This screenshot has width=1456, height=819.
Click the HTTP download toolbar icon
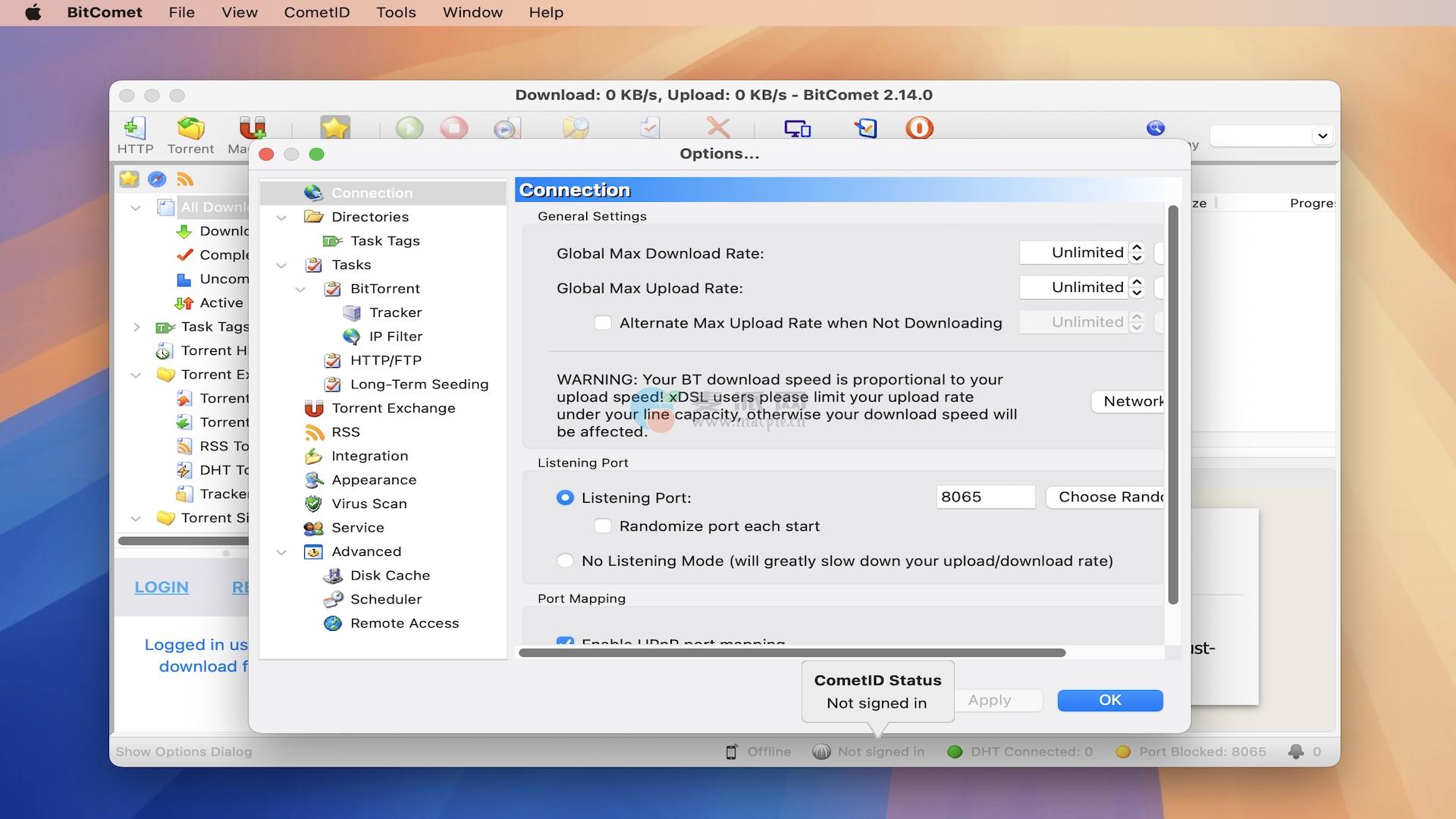(x=134, y=128)
